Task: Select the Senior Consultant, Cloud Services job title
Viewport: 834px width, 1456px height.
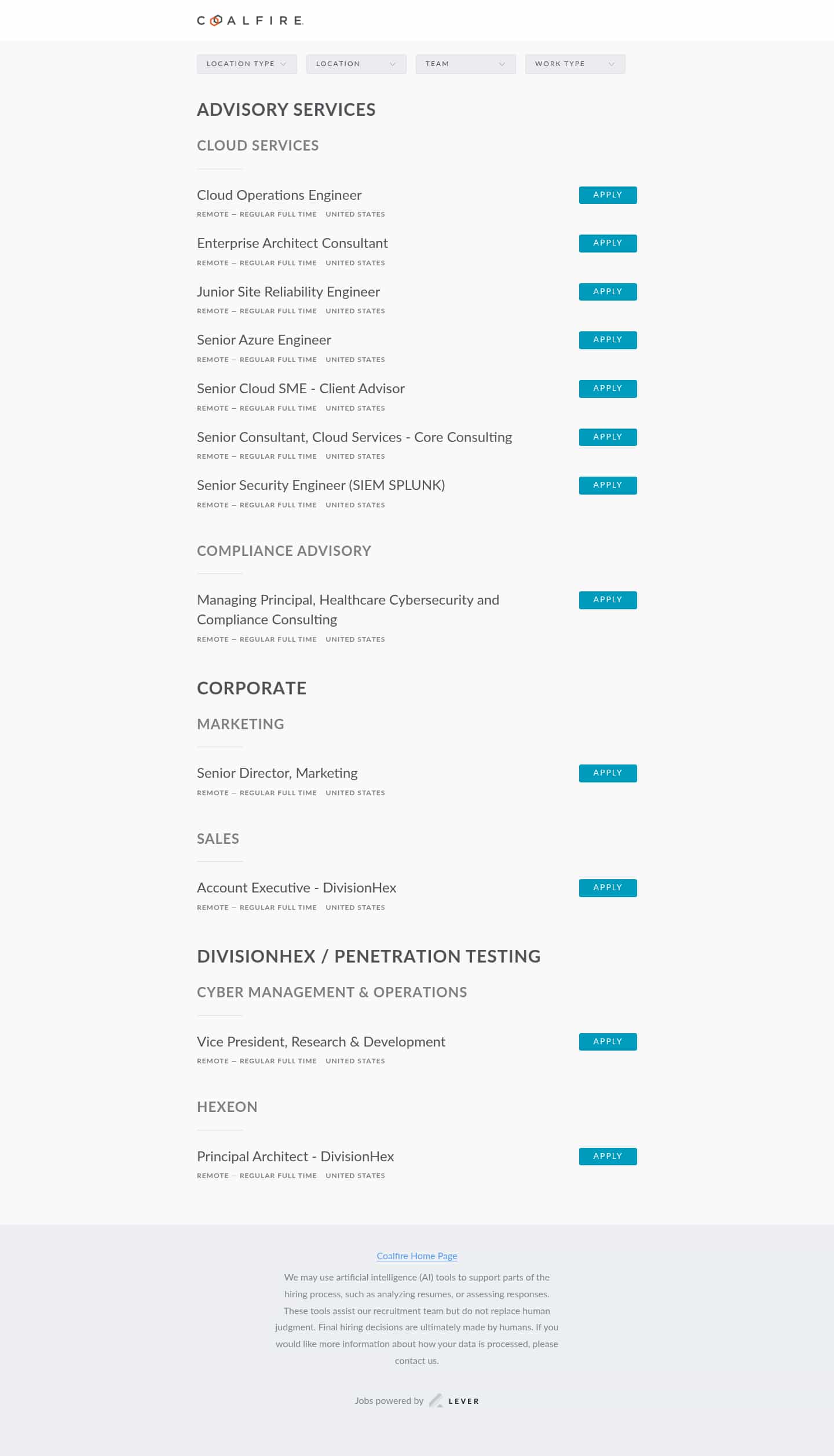Action: [x=354, y=437]
